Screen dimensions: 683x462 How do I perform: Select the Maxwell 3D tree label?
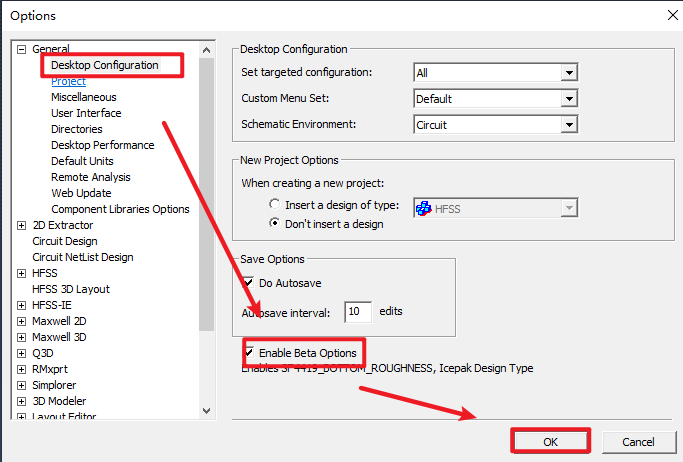point(59,337)
